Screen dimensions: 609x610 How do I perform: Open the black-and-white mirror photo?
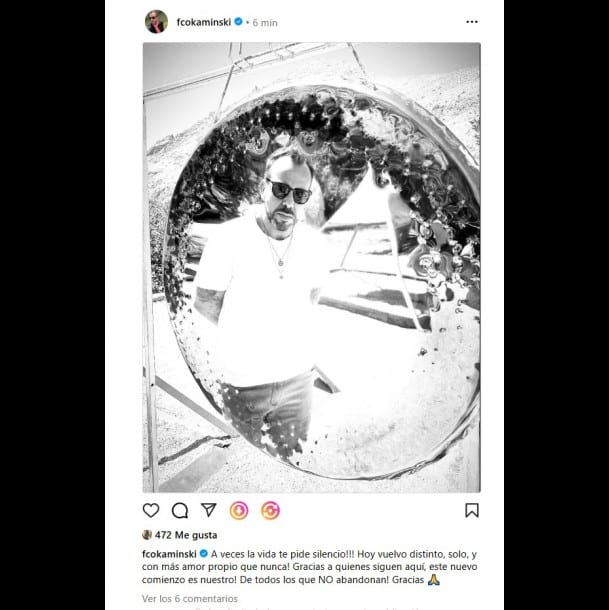point(312,268)
